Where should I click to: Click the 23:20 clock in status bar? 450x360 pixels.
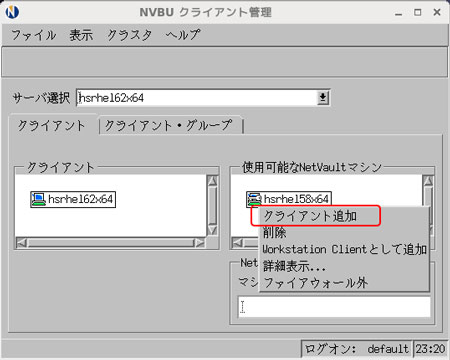click(x=430, y=349)
